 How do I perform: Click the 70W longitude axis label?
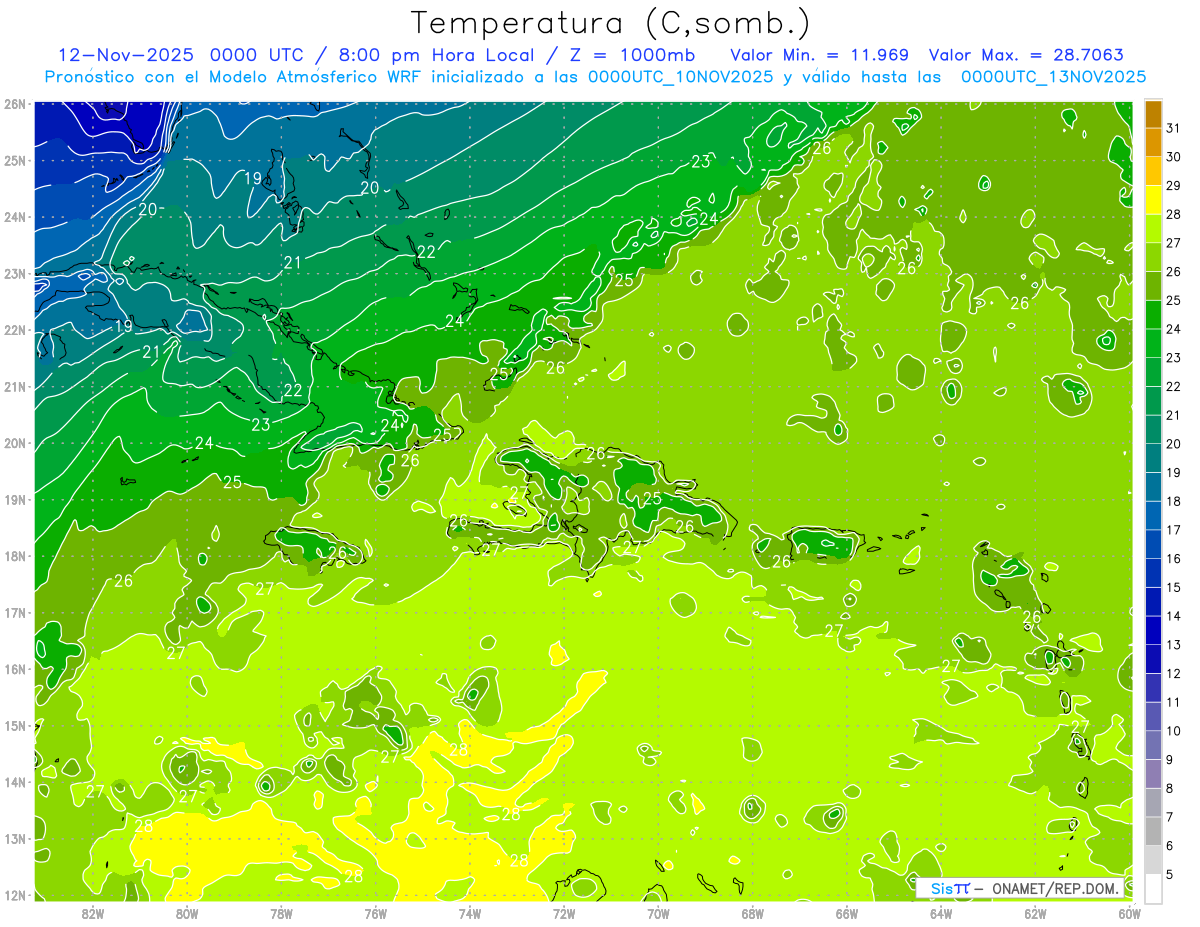pos(658,913)
